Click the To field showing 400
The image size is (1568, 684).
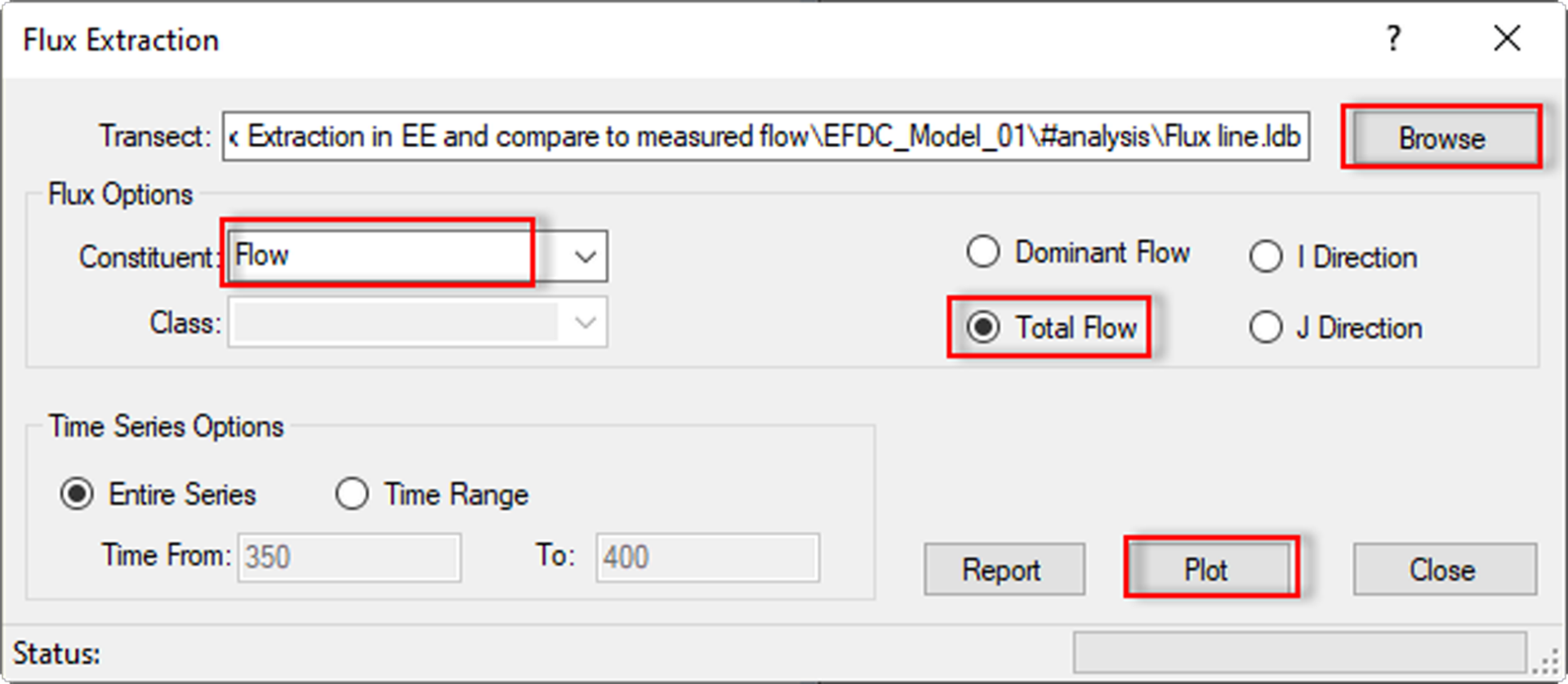click(x=706, y=556)
